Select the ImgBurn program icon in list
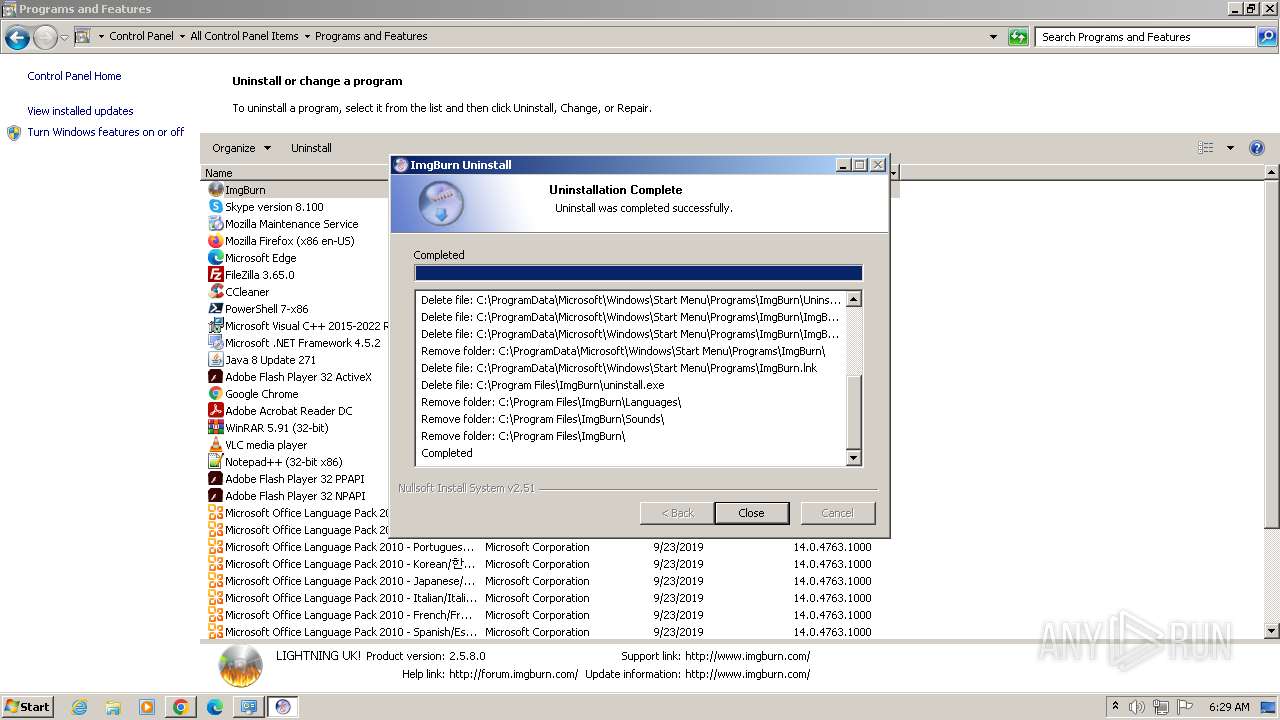 [x=215, y=190]
